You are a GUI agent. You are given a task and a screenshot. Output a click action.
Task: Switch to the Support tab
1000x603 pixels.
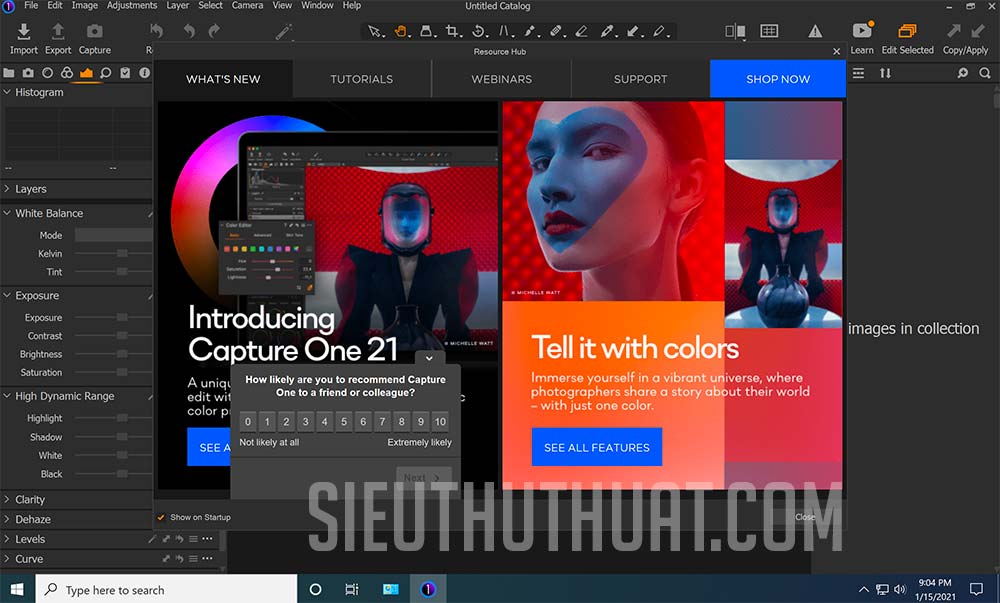point(640,79)
